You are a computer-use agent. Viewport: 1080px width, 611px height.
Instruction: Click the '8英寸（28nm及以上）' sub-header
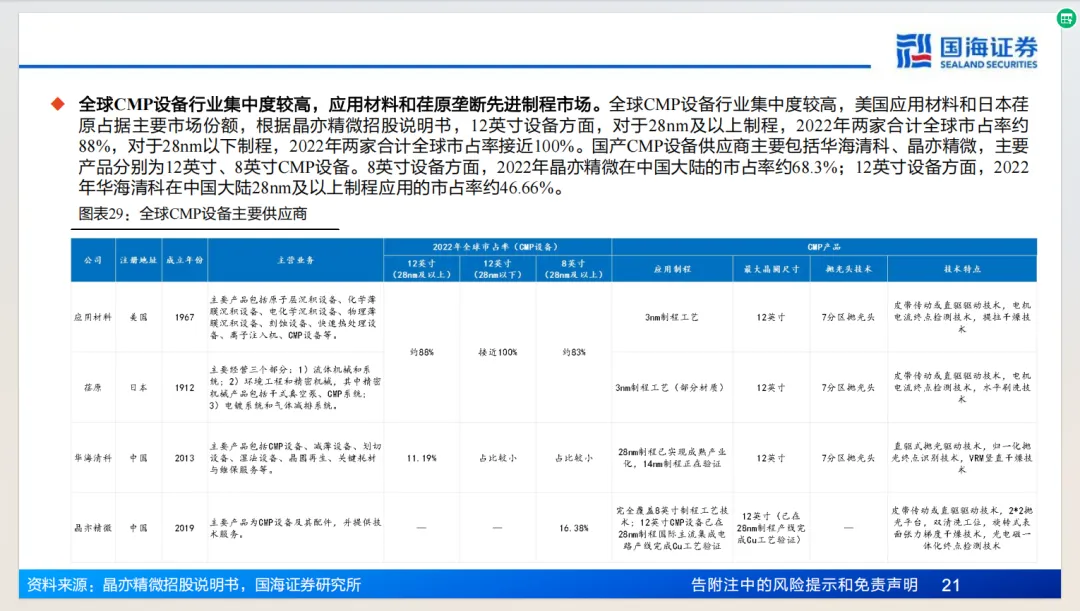pos(574,269)
